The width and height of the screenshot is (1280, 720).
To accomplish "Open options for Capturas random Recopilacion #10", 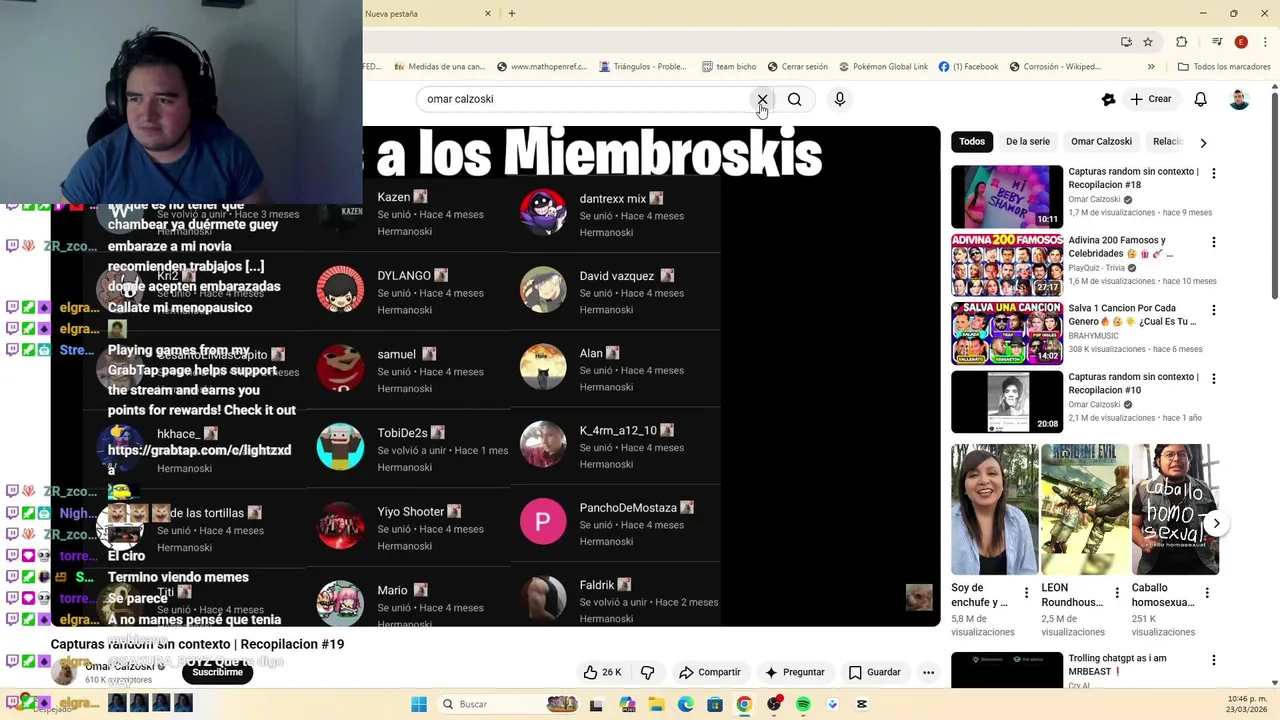I will point(1214,379).
